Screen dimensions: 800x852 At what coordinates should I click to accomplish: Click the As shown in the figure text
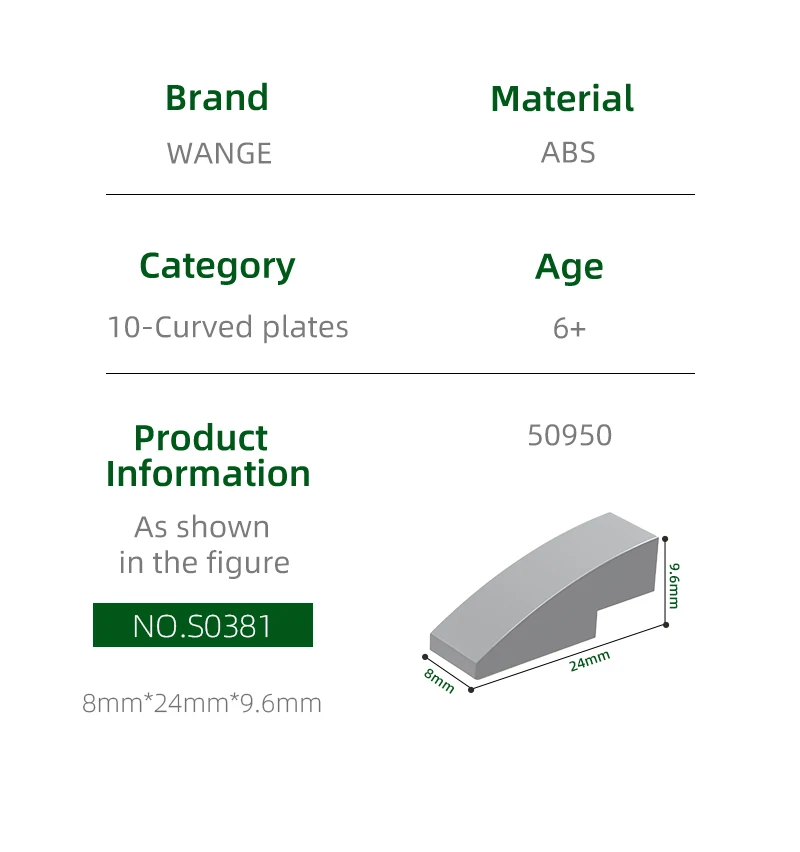click(203, 545)
